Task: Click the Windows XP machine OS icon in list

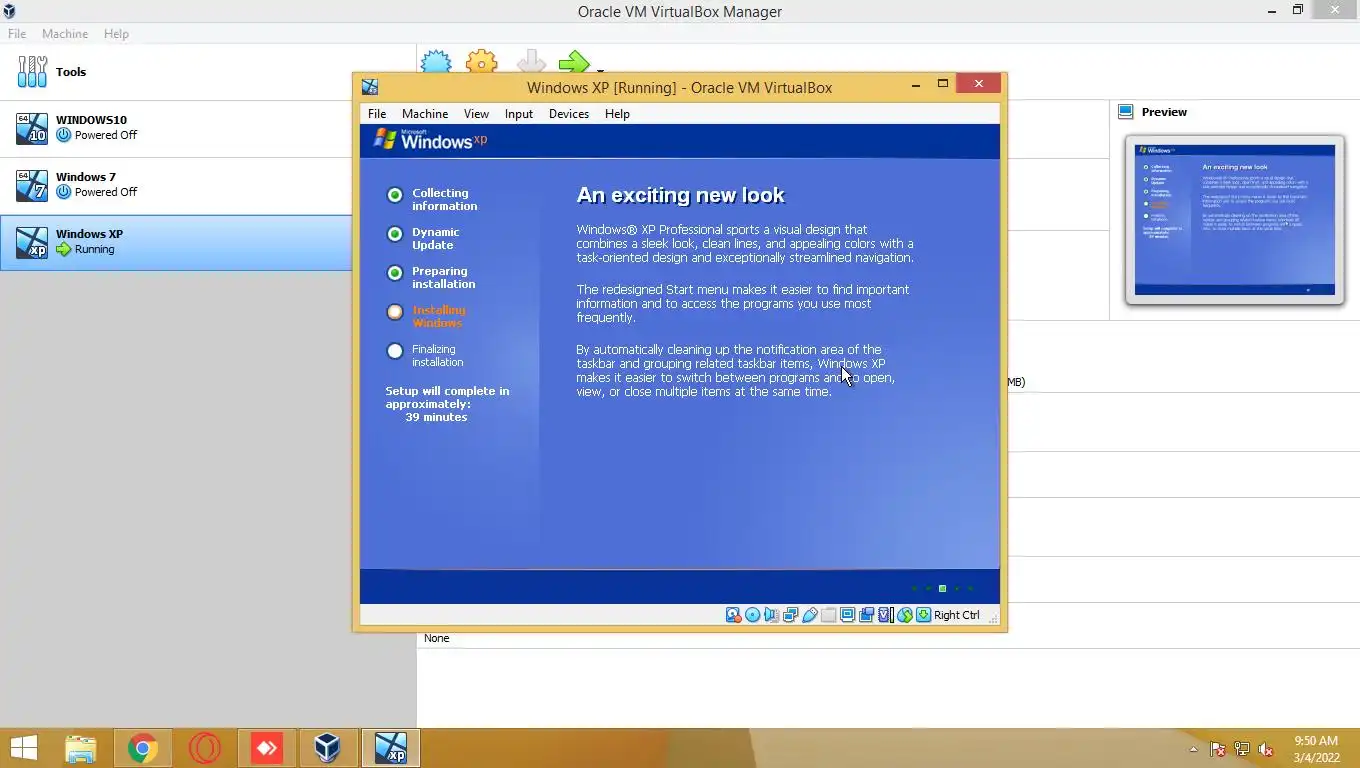Action: tap(32, 242)
